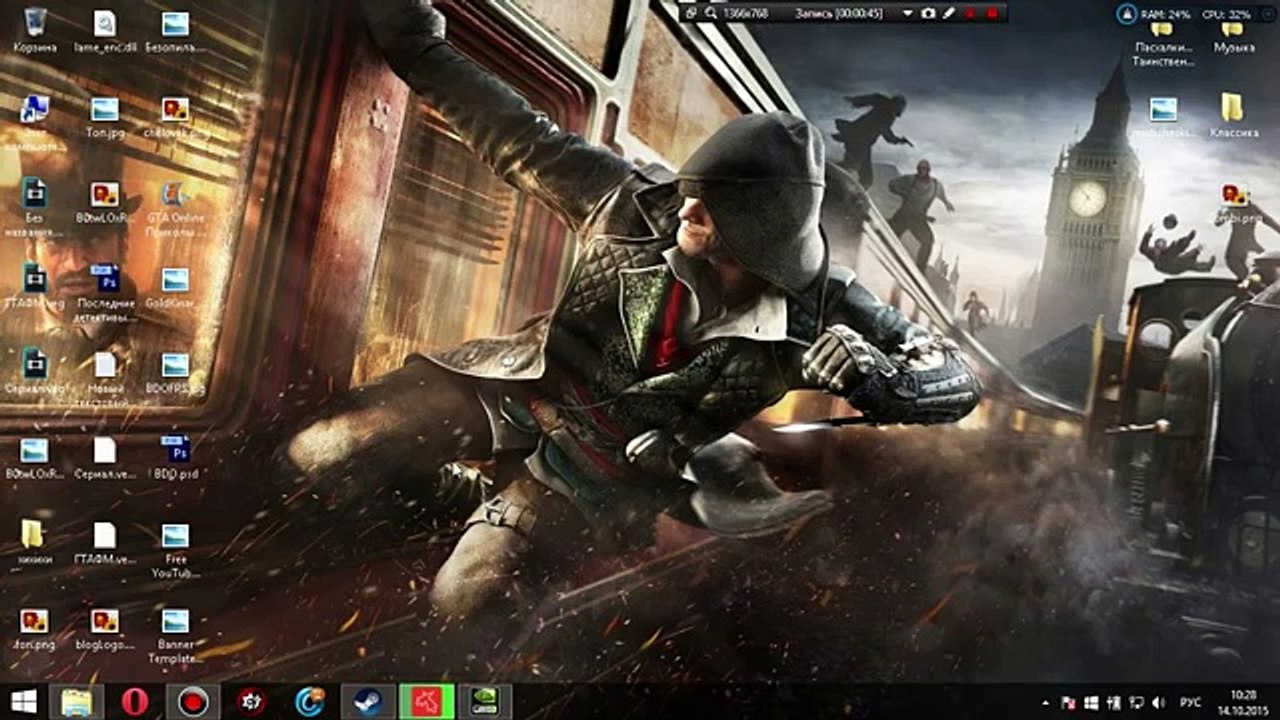Click the Запись [00:00:45] timer text
Viewport: 1280px width, 720px height.
point(839,13)
